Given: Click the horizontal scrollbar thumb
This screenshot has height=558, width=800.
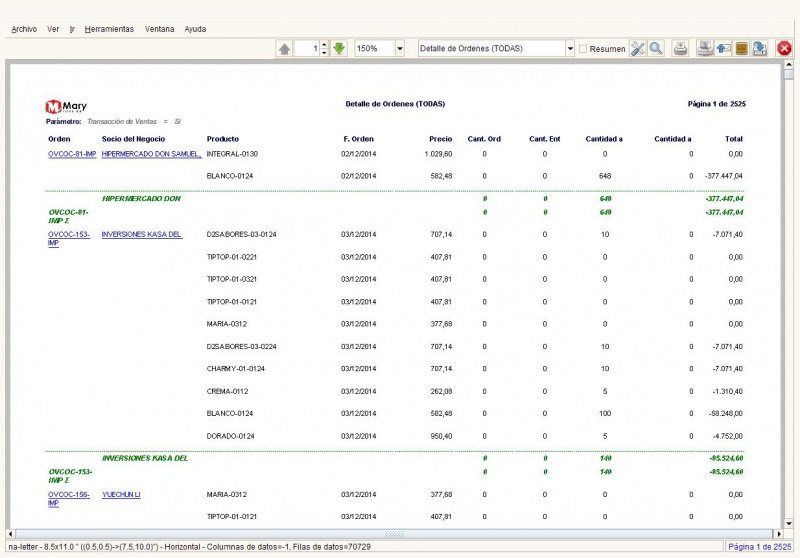Looking at the screenshot, I should [394, 534].
